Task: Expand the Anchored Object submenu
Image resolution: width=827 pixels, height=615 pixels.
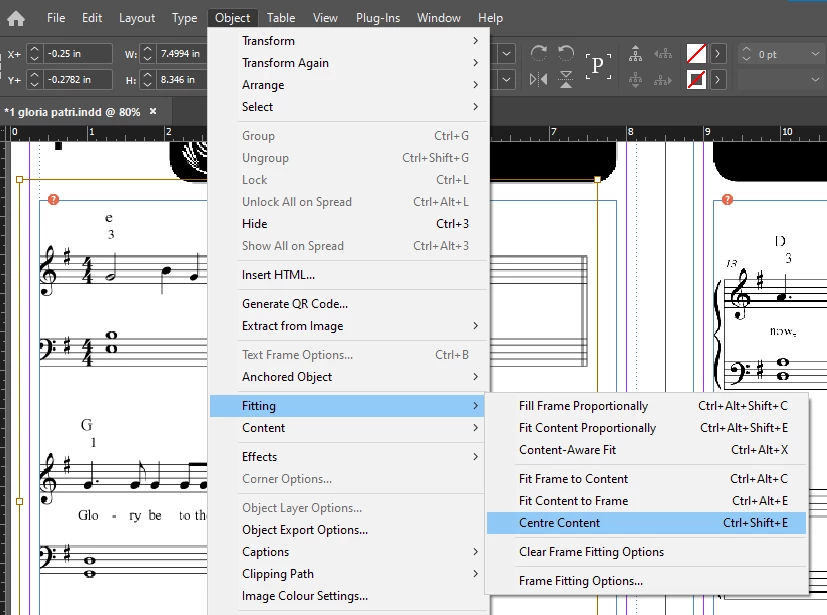Action: [x=348, y=377]
